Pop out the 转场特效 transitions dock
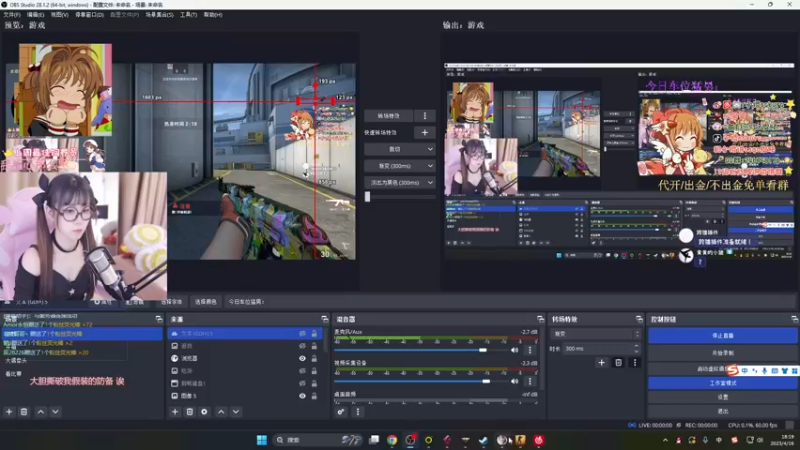 (639, 319)
